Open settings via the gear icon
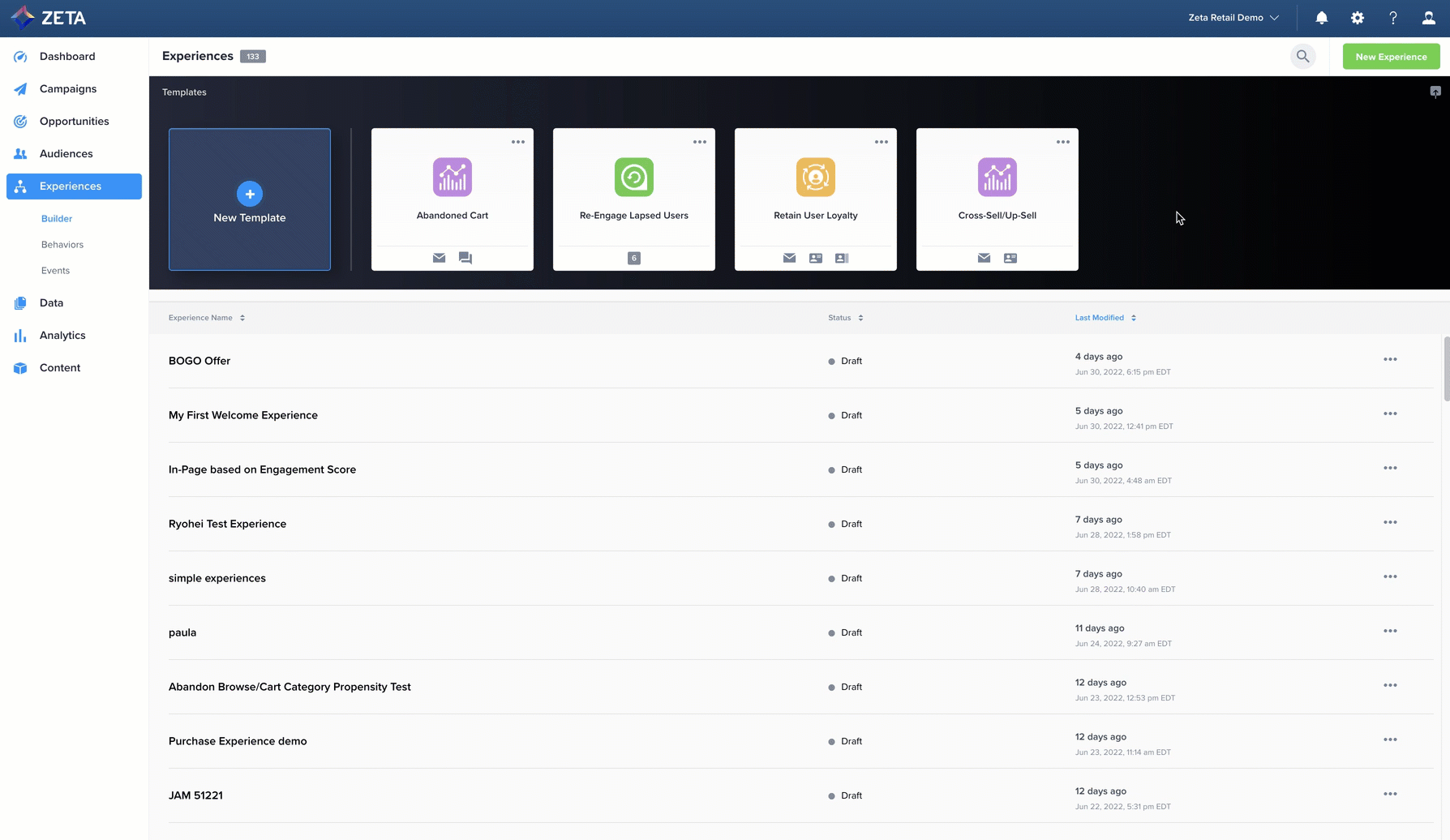Viewport: 1450px width, 840px height. click(x=1357, y=18)
